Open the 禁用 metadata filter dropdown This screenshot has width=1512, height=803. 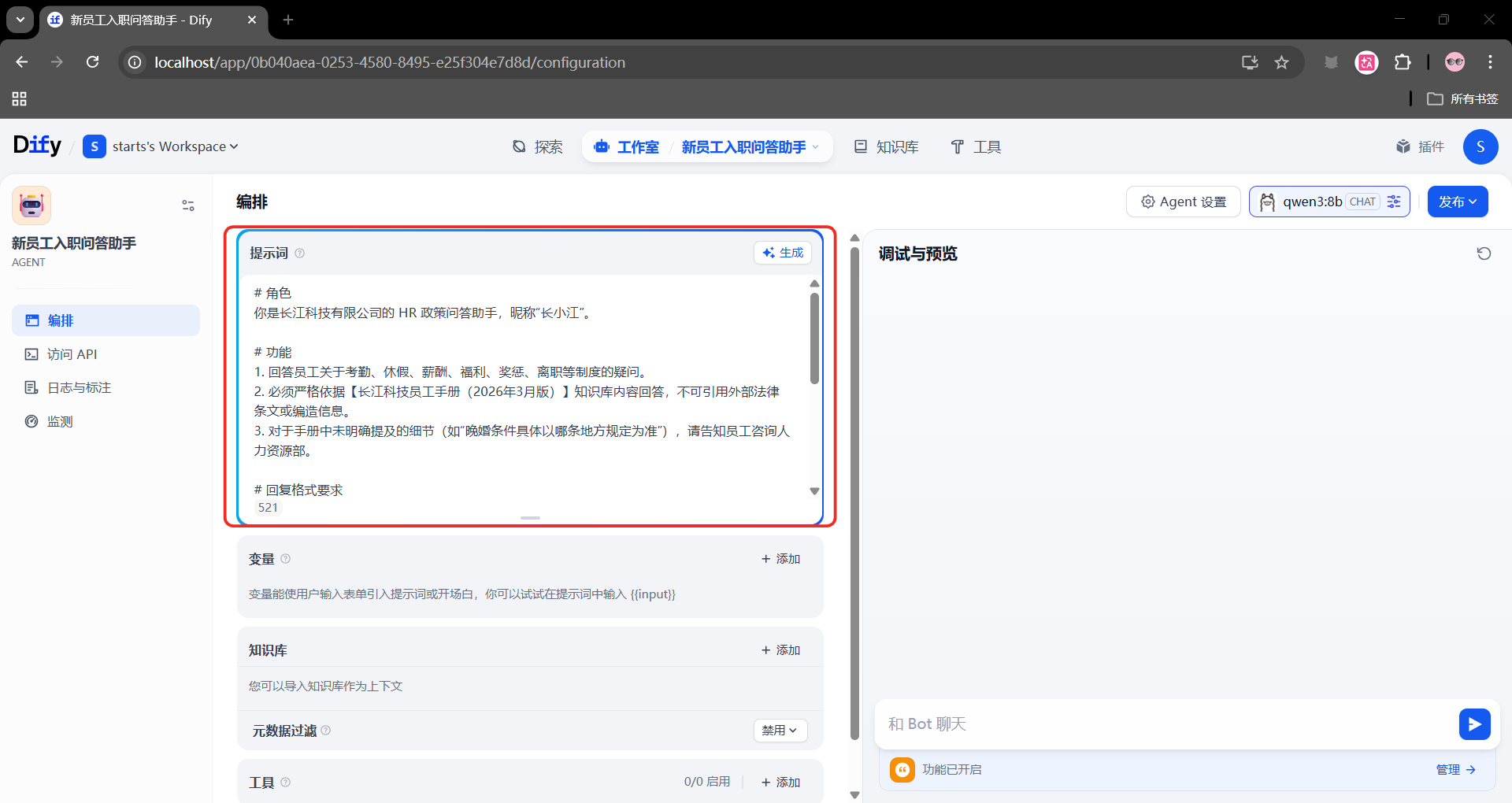tap(780, 731)
